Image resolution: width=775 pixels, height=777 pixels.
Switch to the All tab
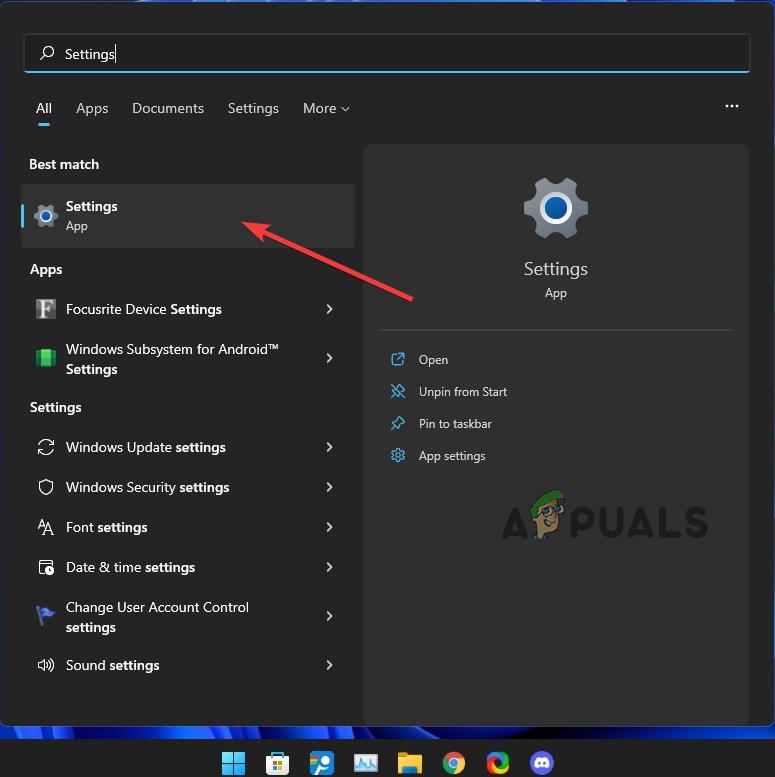(x=44, y=108)
